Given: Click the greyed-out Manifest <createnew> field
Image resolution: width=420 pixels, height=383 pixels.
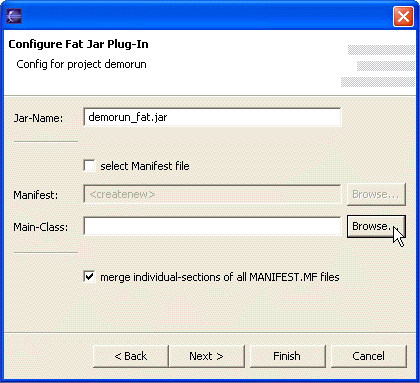Looking at the screenshot, I should [x=212, y=194].
